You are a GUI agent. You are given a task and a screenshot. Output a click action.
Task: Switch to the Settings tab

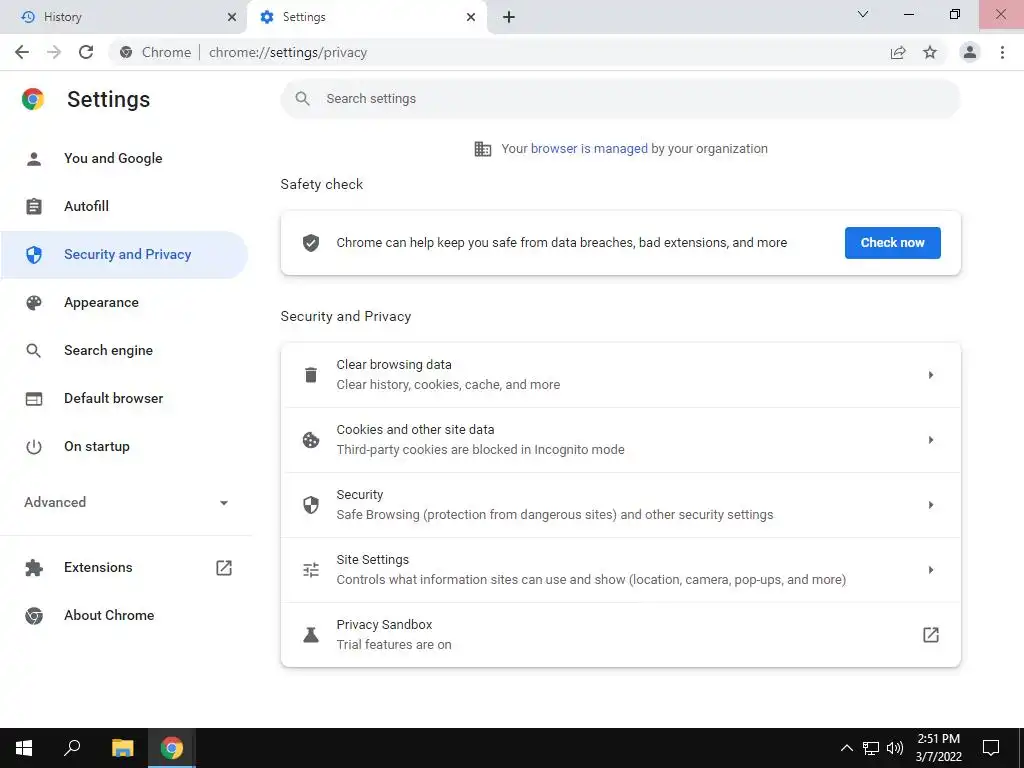tap(366, 17)
